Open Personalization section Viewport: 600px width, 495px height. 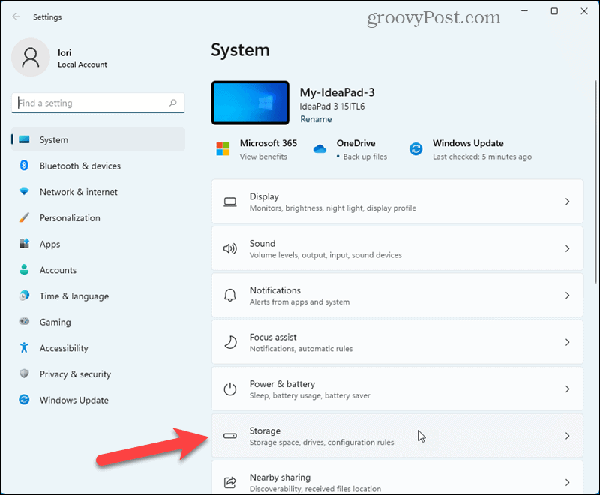pyautogui.click(x=98, y=218)
